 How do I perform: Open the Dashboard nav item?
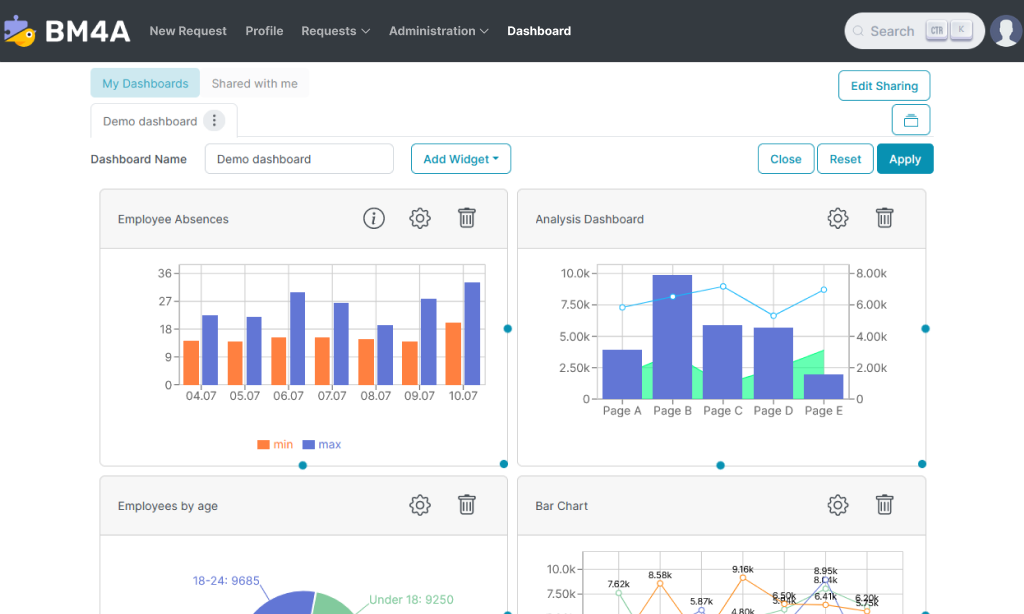(539, 31)
